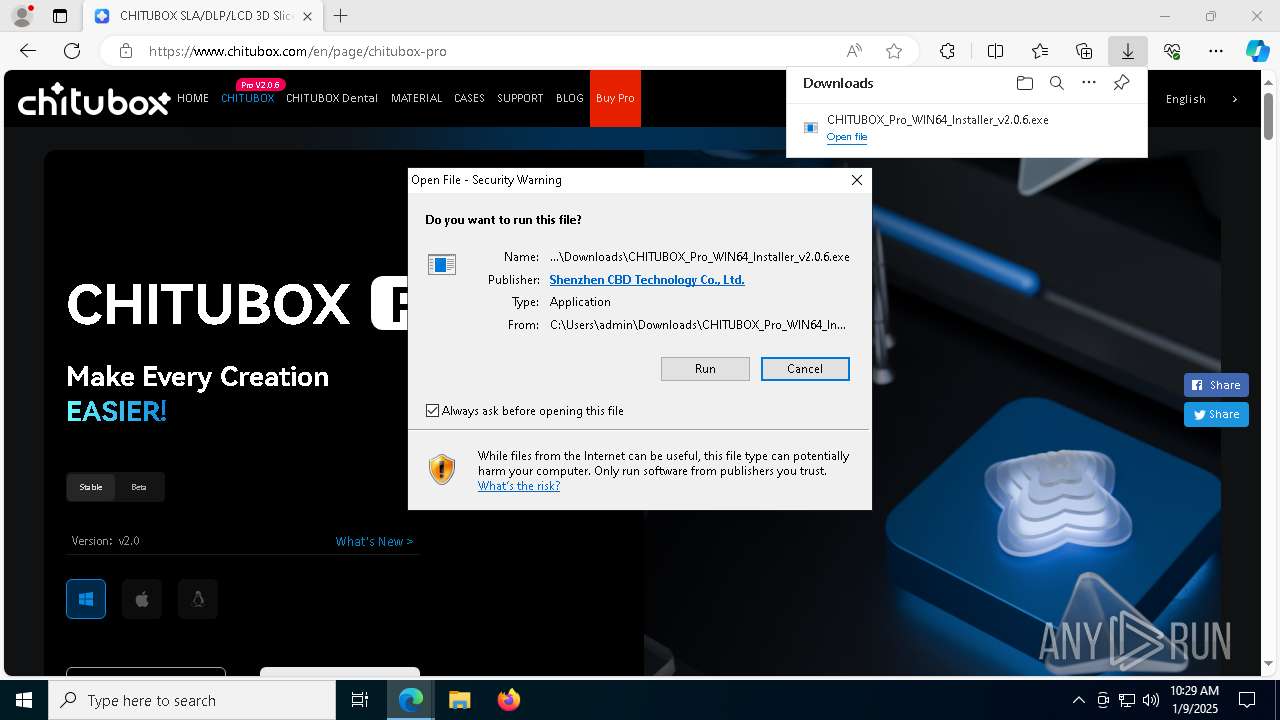Expand the English language selector

pyautogui.click(x=1200, y=99)
